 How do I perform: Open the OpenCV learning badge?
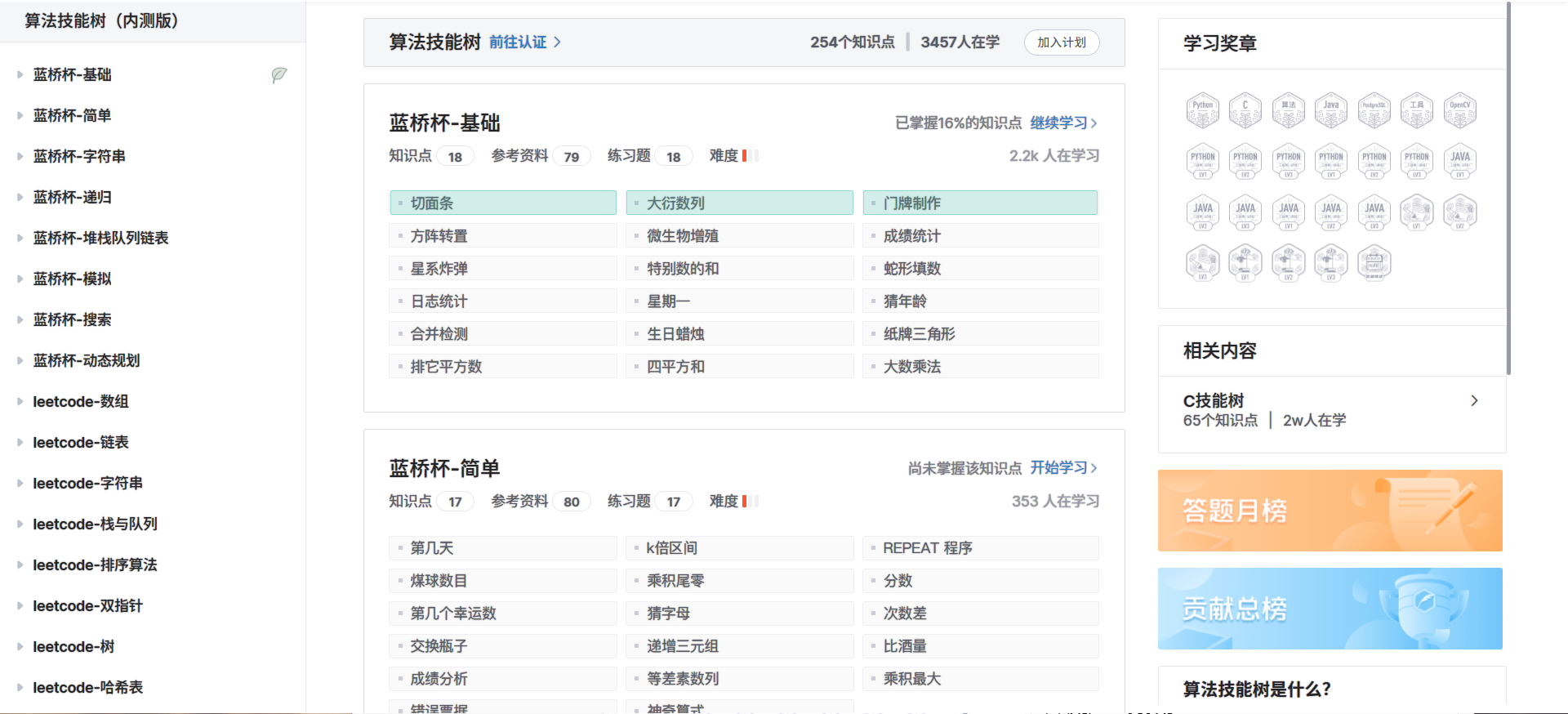click(x=1460, y=110)
